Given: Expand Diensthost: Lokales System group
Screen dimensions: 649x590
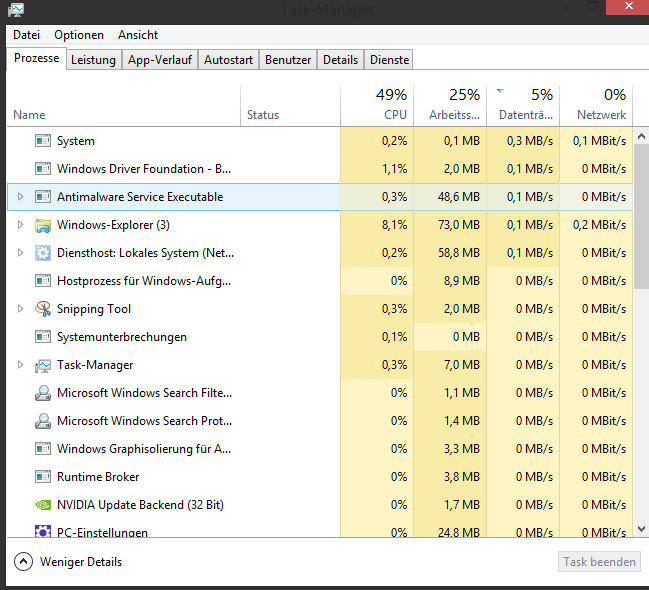Looking at the screenshot, I should point(20,253).
